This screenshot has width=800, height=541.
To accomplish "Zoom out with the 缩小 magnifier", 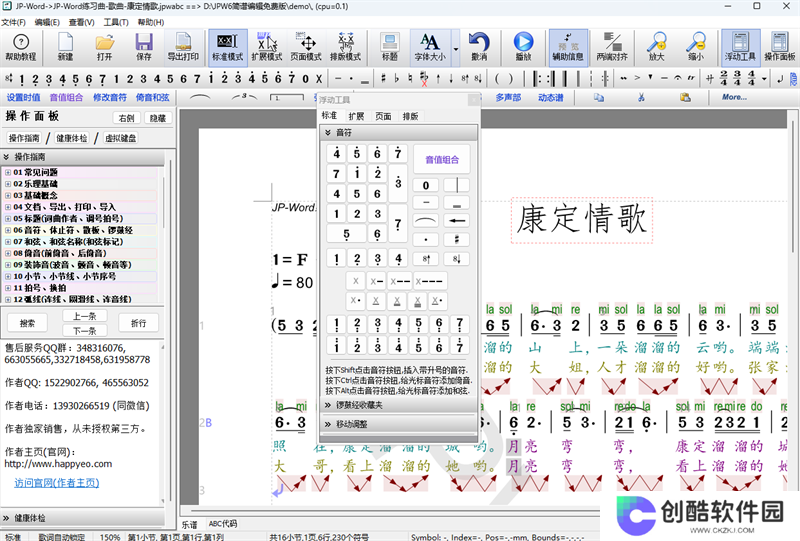I will (x=696, y=47).
